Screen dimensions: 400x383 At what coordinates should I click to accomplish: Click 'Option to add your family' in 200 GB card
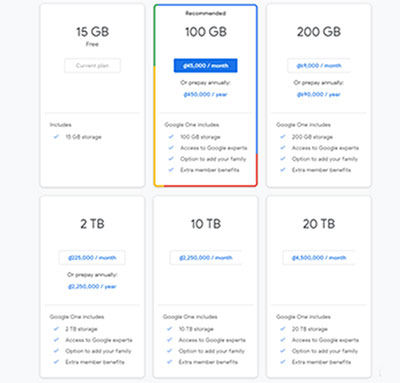(325, 159)
